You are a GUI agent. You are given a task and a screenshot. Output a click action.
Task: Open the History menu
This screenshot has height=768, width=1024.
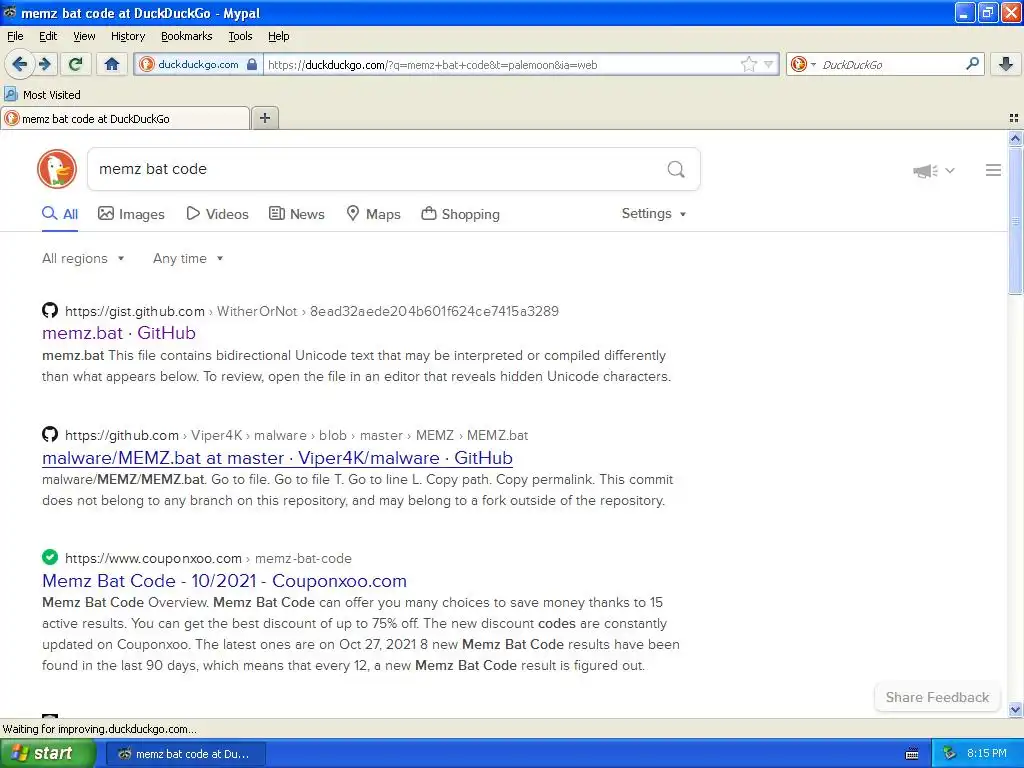[x=128, y=36]
